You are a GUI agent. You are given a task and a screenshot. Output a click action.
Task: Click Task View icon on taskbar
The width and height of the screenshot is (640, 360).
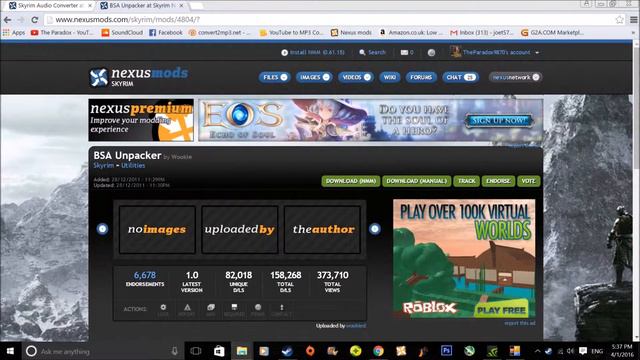(x=196, y=351)
